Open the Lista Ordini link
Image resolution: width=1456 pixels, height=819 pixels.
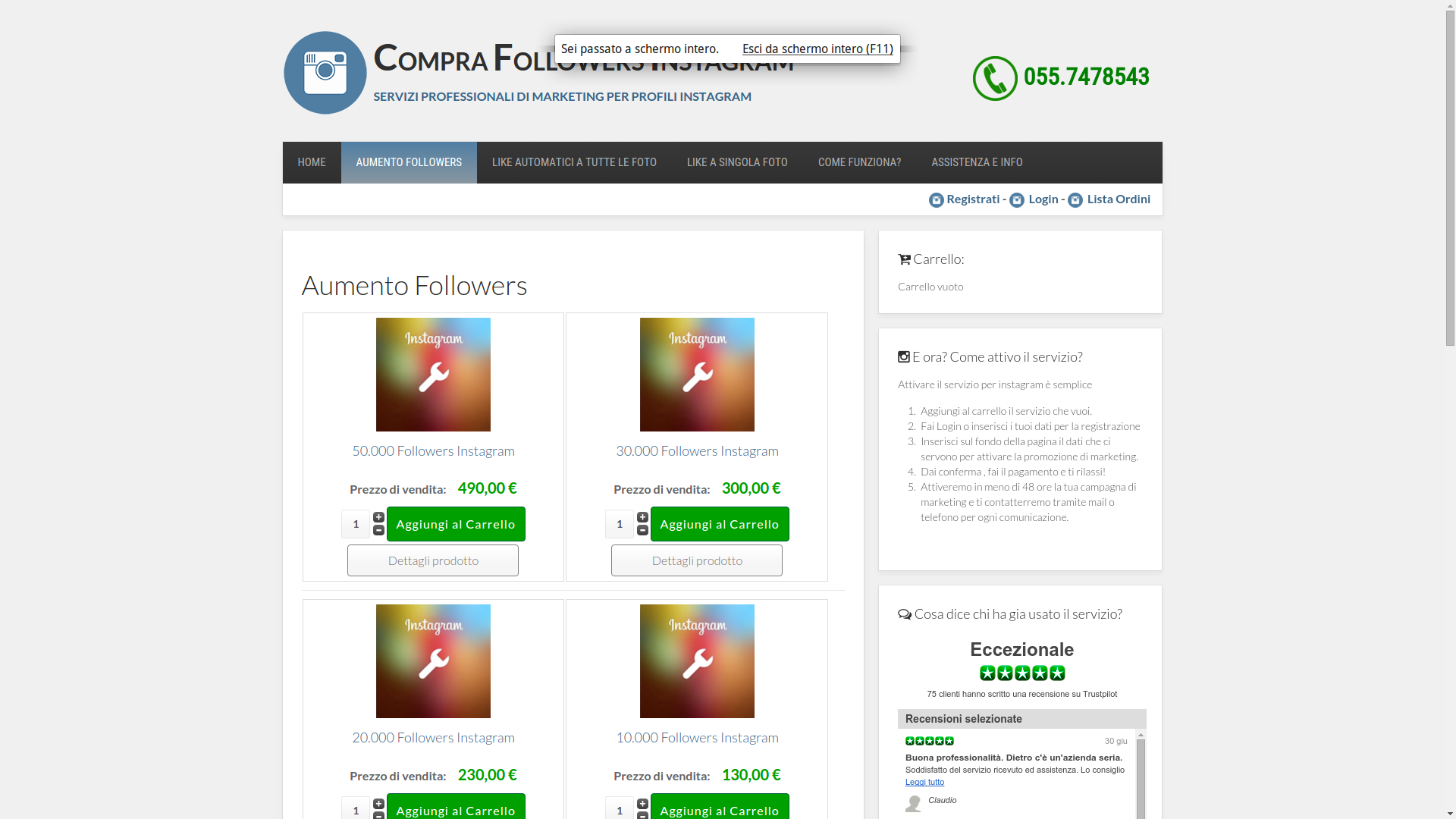[1119, 199]
